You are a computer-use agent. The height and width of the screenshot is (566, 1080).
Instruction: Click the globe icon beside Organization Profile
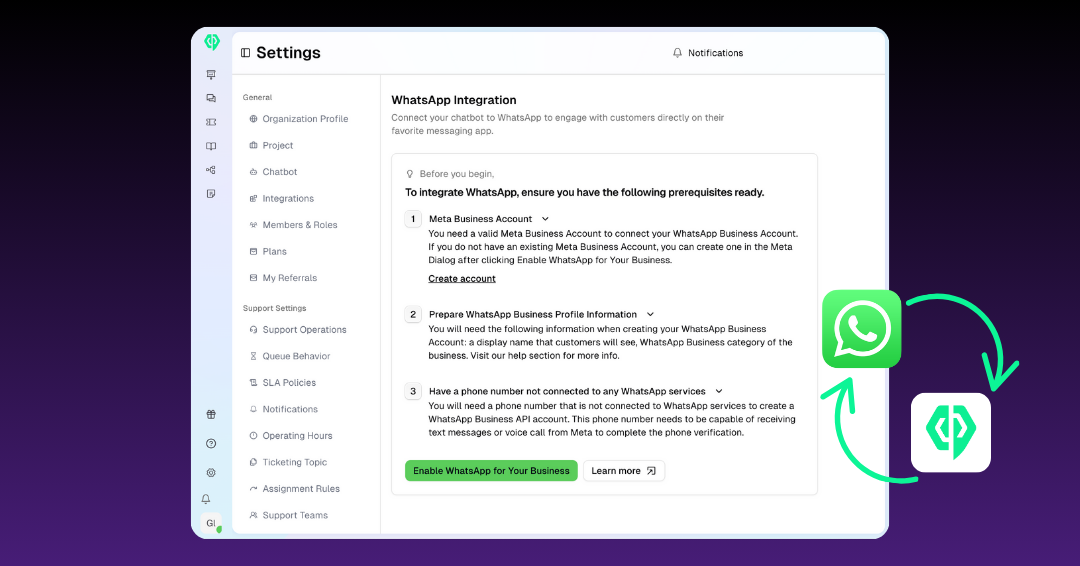(253, 119)
